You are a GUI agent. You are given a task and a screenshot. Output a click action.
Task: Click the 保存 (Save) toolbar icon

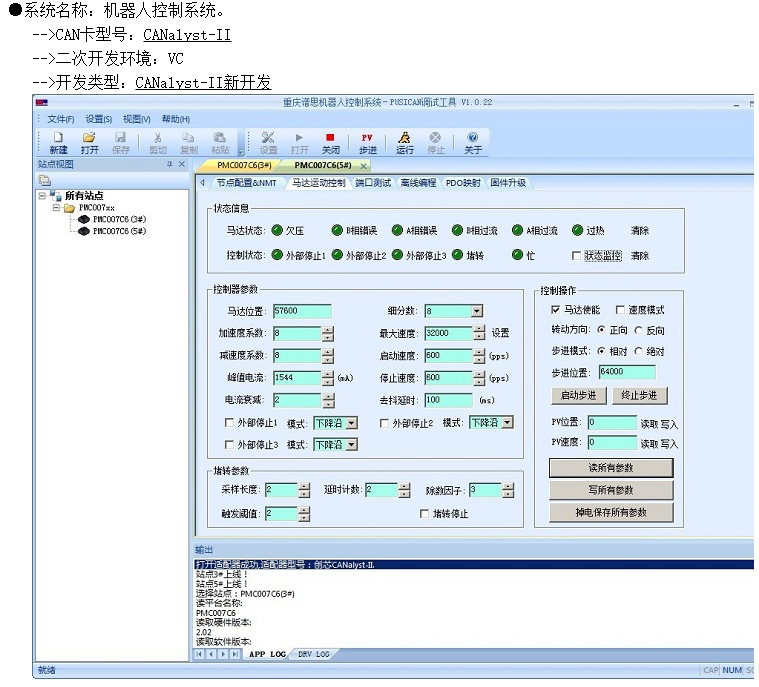coord(121,143)
